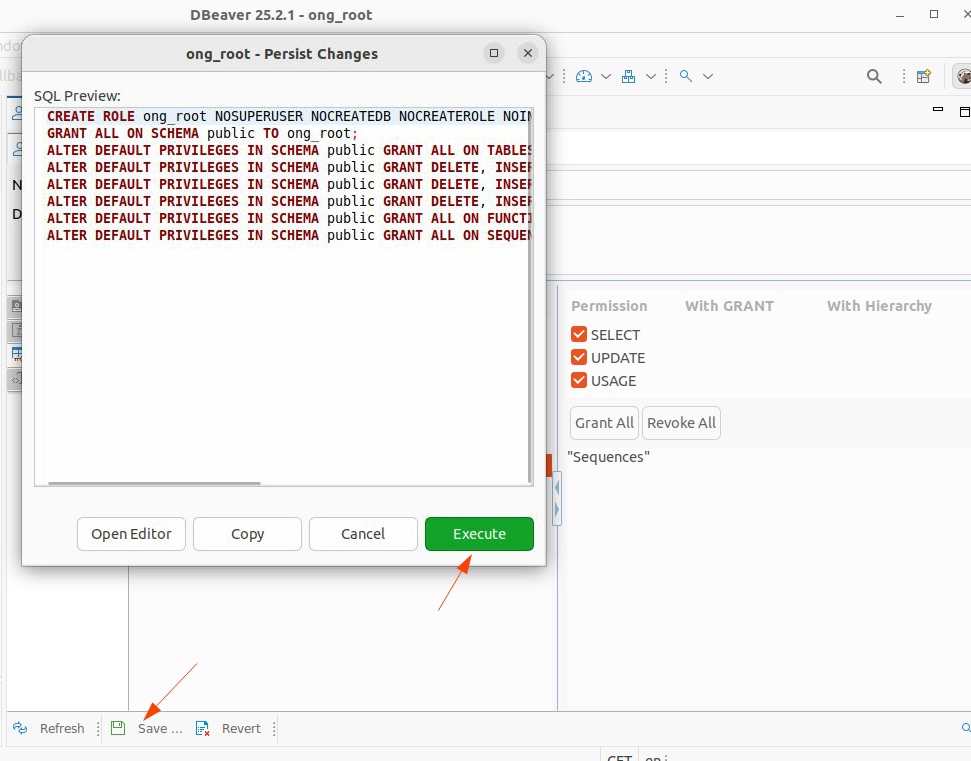Click the Revoke All button
This screenshot has width=971, height=761.
(x=681, y=423)
